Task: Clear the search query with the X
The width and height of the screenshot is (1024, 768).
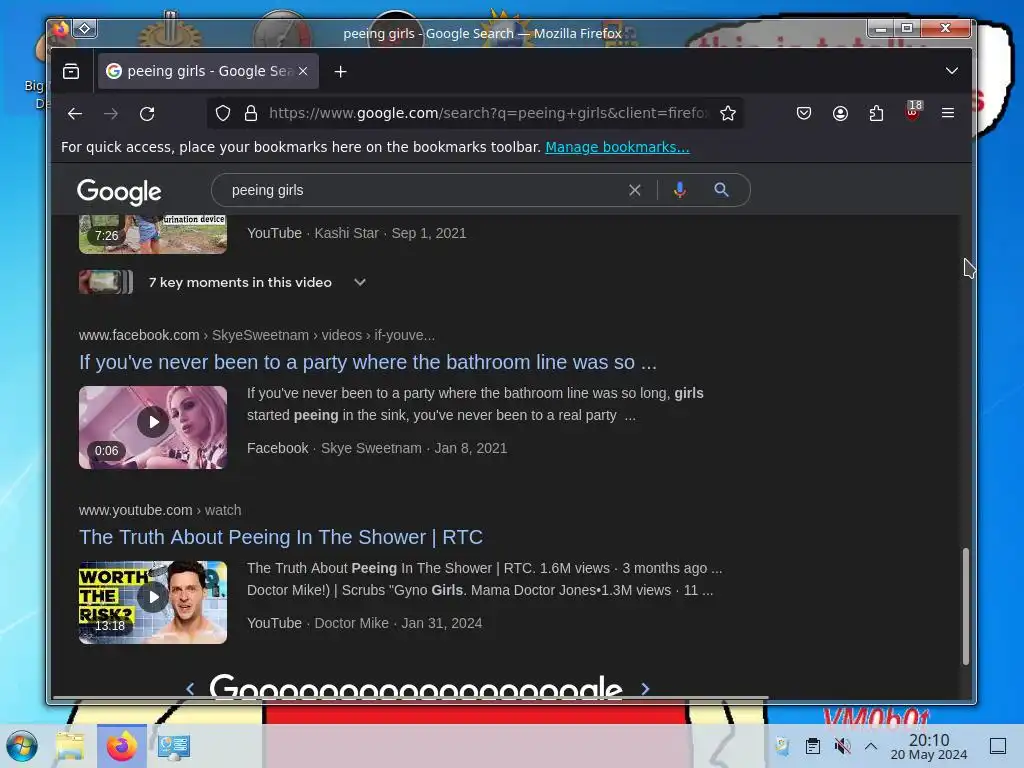Action: coord(634,190)
